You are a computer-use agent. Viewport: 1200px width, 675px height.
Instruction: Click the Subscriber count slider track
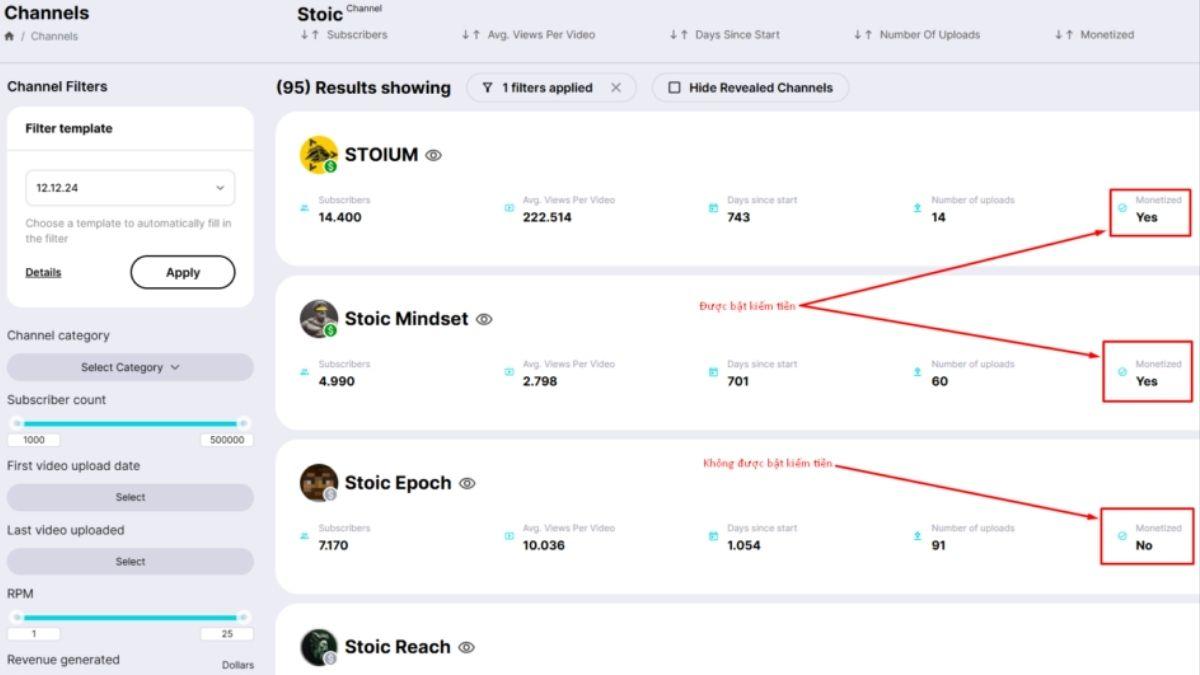coord(130,423)
